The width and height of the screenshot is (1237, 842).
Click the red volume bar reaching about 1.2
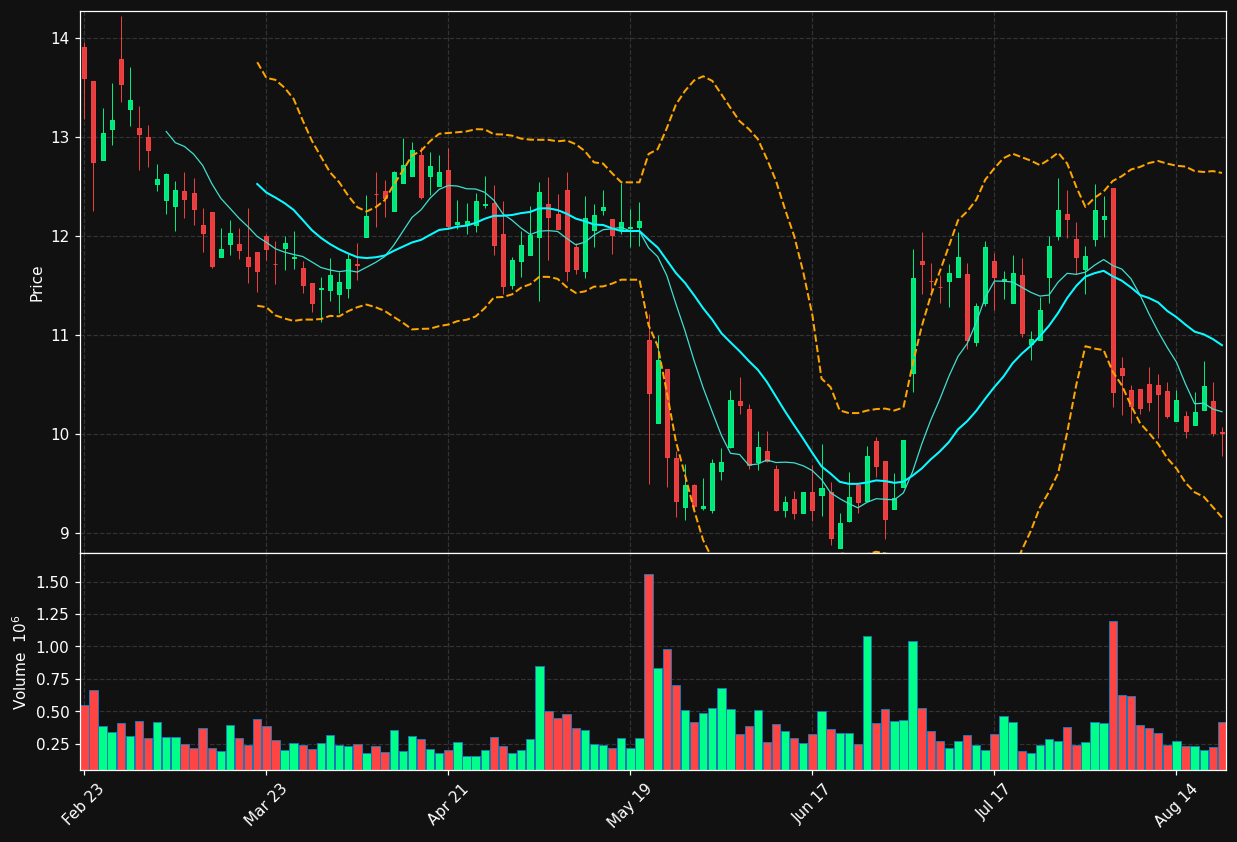1113,696
